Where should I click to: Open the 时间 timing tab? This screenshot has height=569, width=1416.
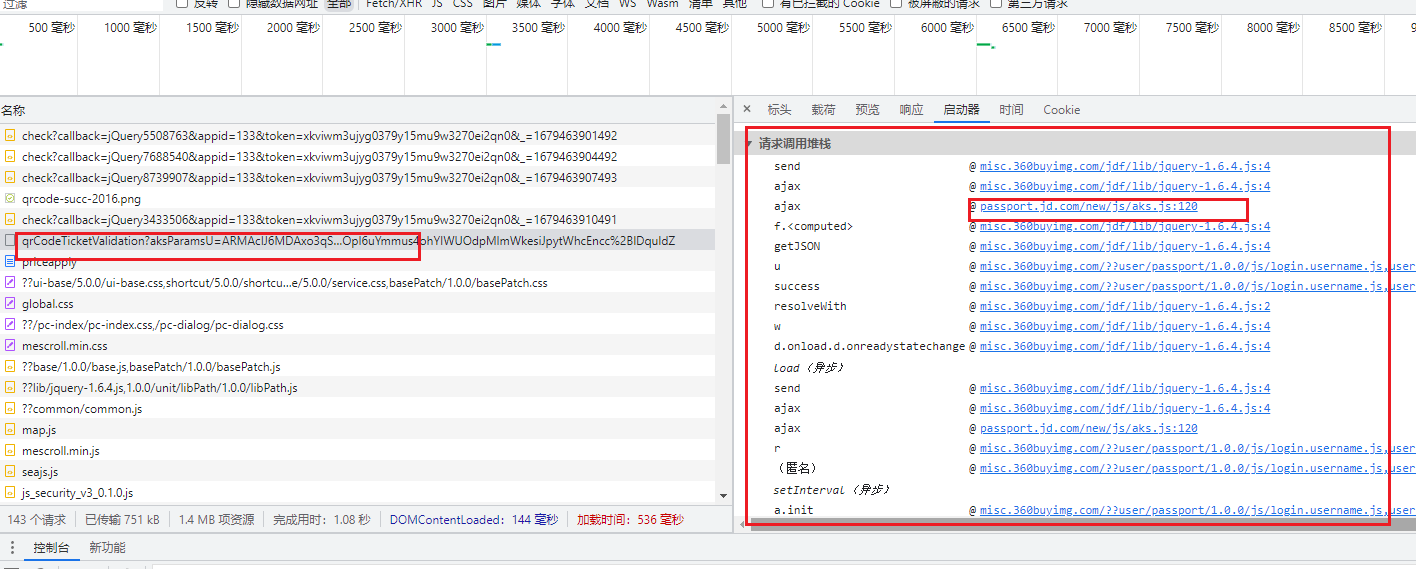click(x=1011, y=110)
